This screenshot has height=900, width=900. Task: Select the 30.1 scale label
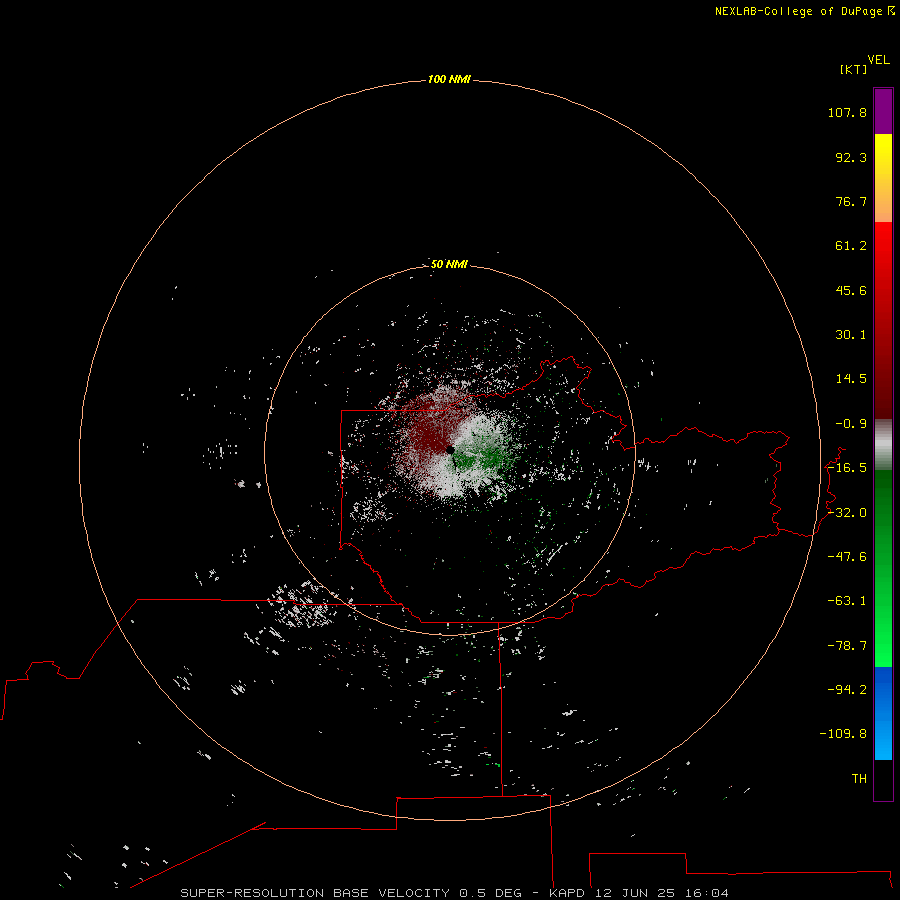coord(851,335)
